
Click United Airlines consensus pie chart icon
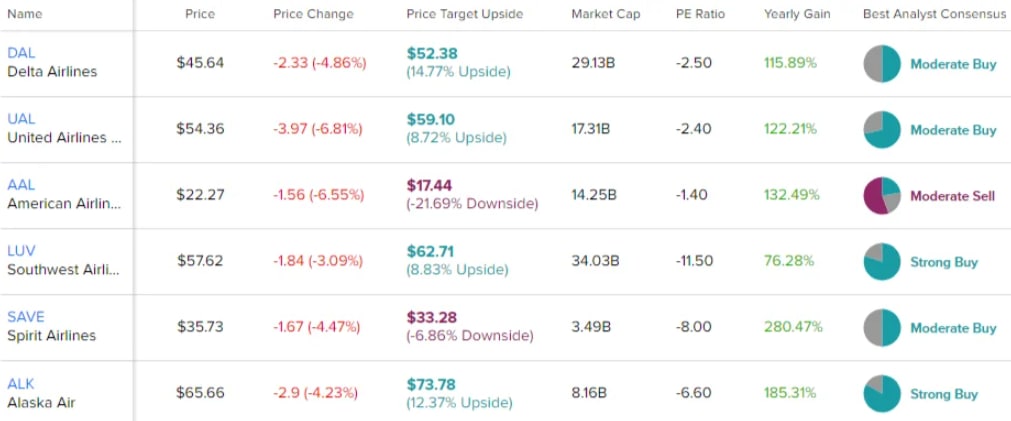pyautogui.click(x=882, y=130)
